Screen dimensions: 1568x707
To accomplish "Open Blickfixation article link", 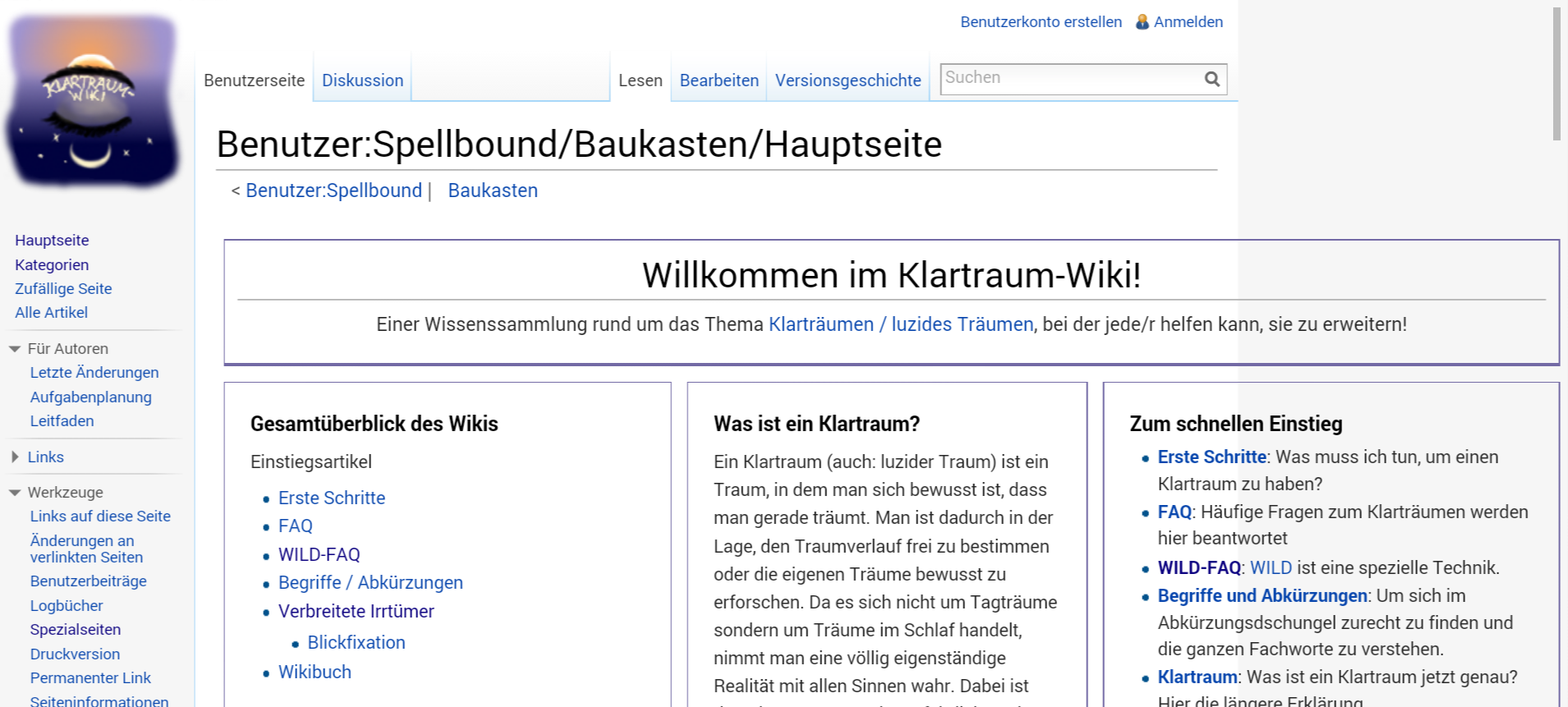I will 356,643.
